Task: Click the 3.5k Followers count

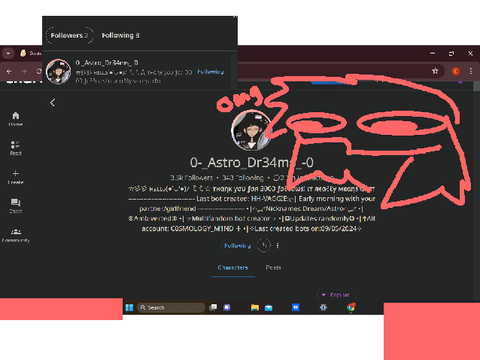Action: pos(192,178)
